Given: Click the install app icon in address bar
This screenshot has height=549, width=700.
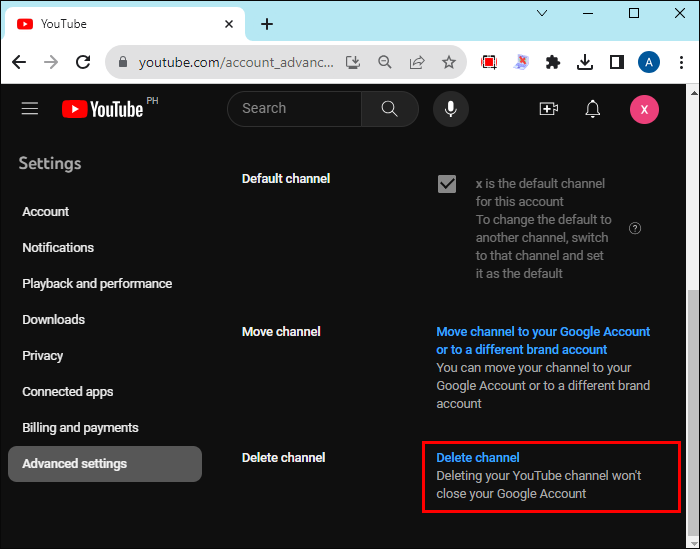Looking at the screenshot, I should pyautogui.click(x=353, y=62).
